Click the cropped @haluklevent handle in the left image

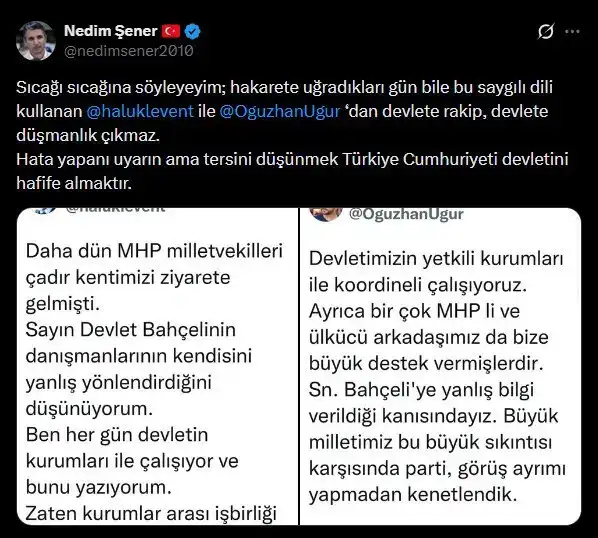116,210
